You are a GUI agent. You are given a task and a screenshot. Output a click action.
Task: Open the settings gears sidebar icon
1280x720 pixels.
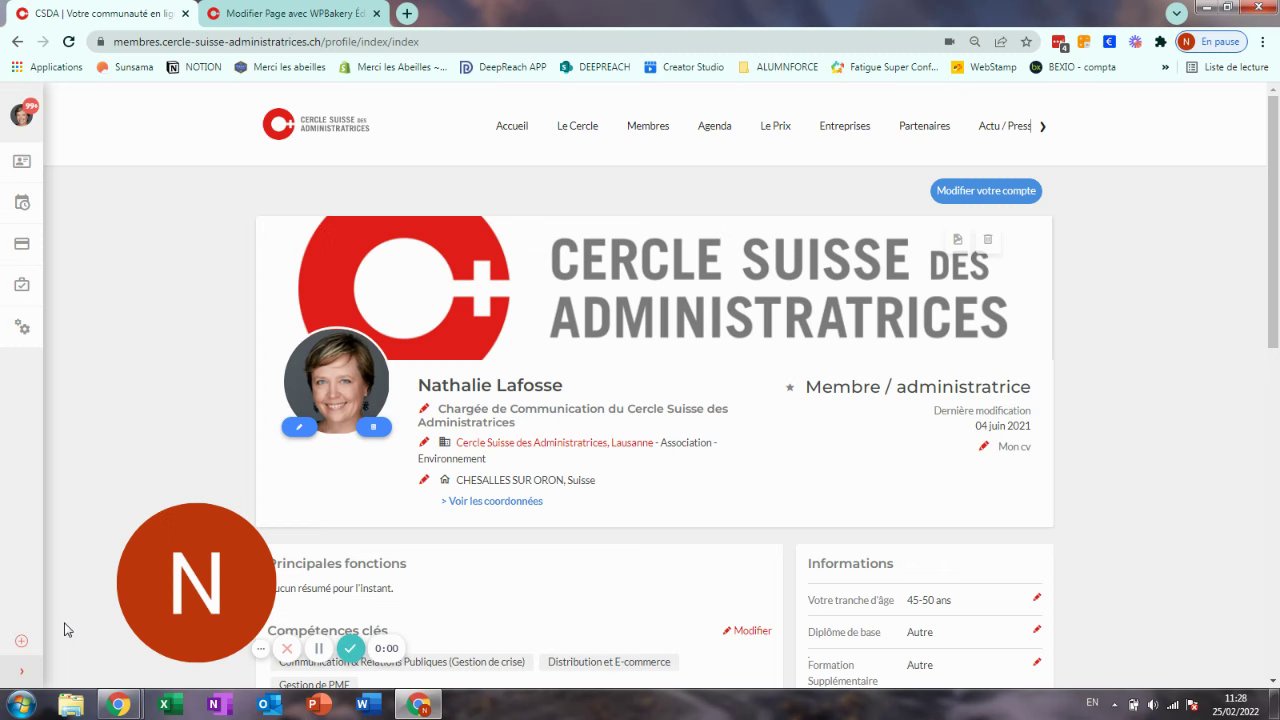(x=22, y=327)
